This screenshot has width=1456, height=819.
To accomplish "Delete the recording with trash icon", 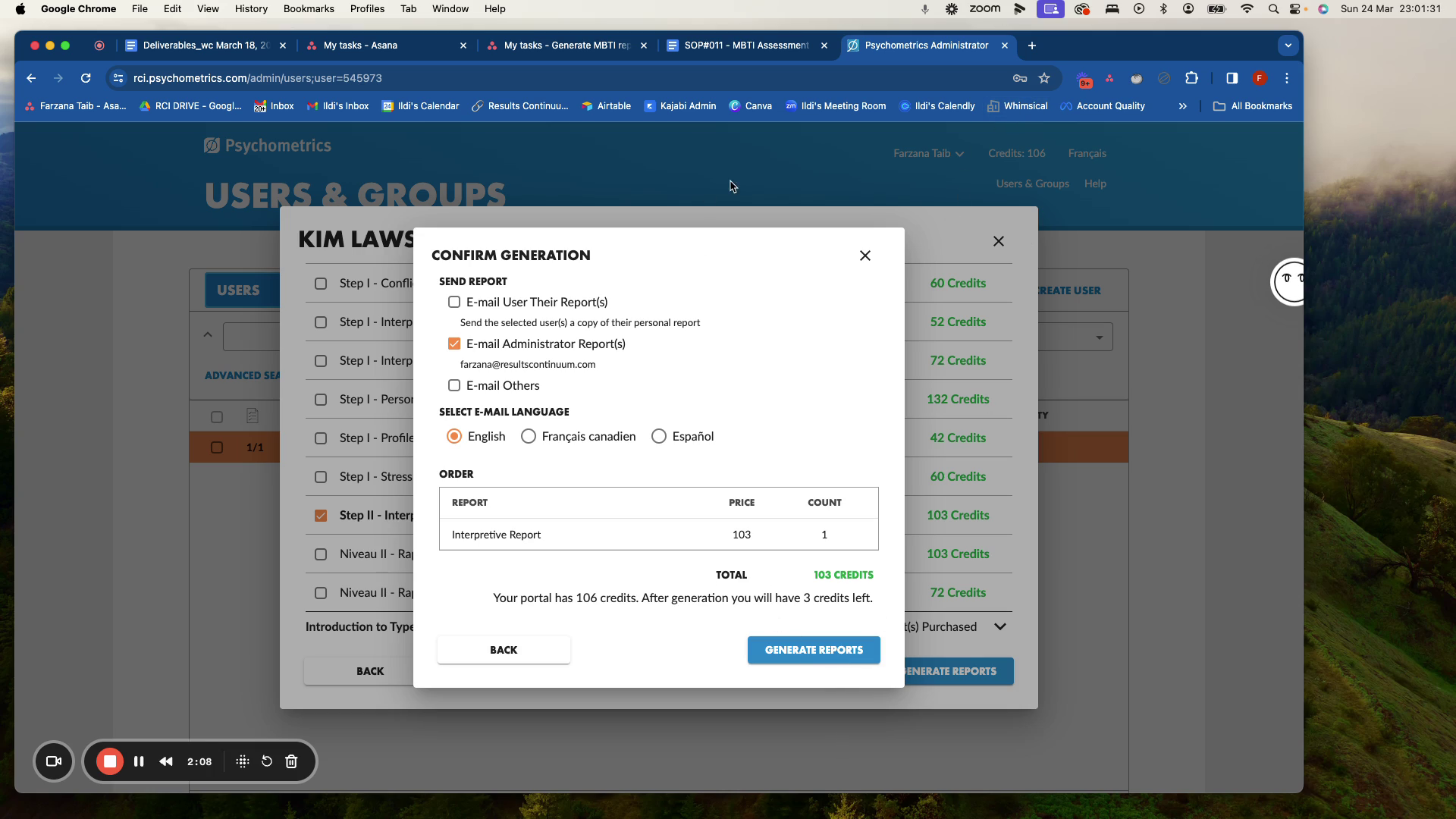I will [x=291, y=761].
